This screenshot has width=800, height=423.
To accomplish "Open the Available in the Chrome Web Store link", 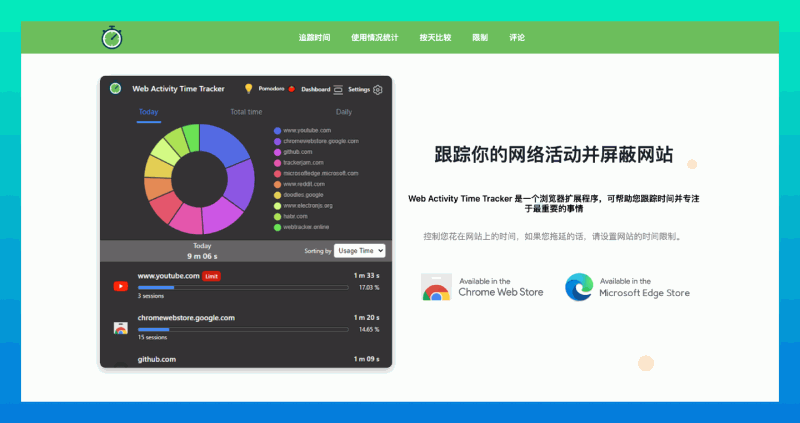I will point(482,287).
